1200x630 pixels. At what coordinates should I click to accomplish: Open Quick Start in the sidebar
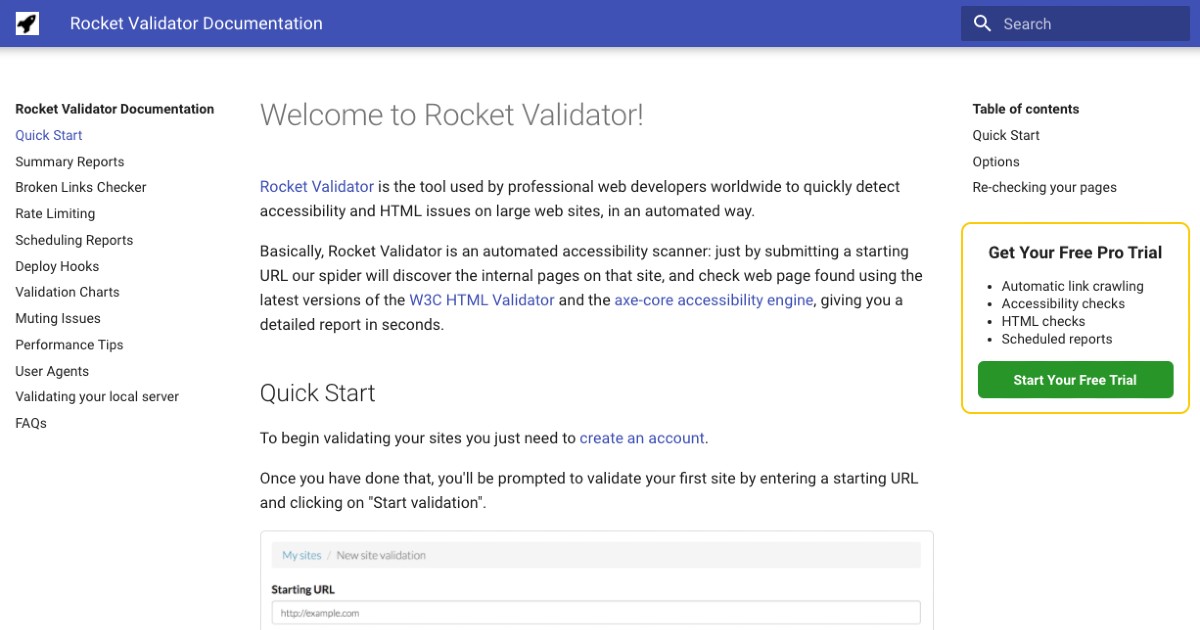point(48,135)
